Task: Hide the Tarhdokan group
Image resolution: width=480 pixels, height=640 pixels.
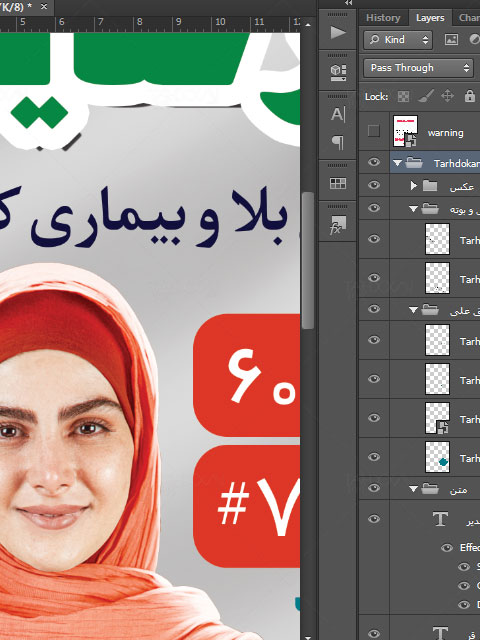Action: [x=373, y=162]
